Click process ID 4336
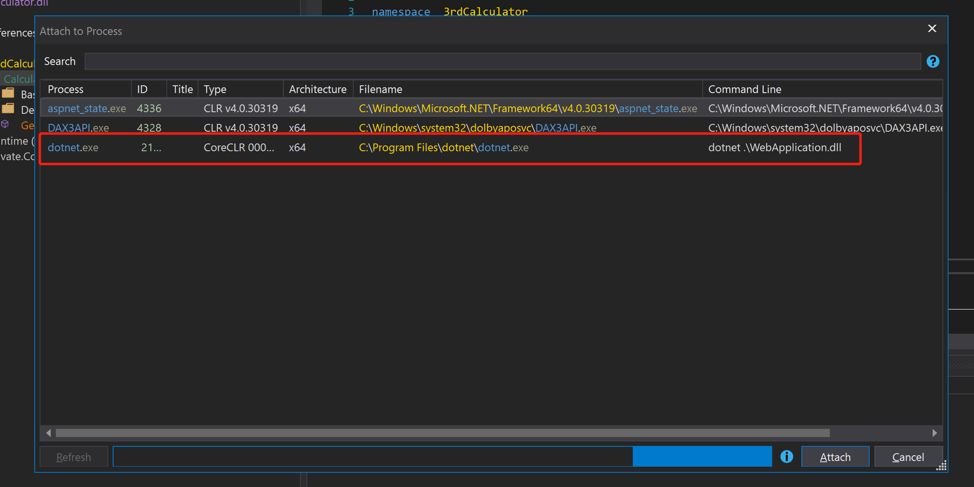Screen dimensions: 974x487 [x=149, y=108]
